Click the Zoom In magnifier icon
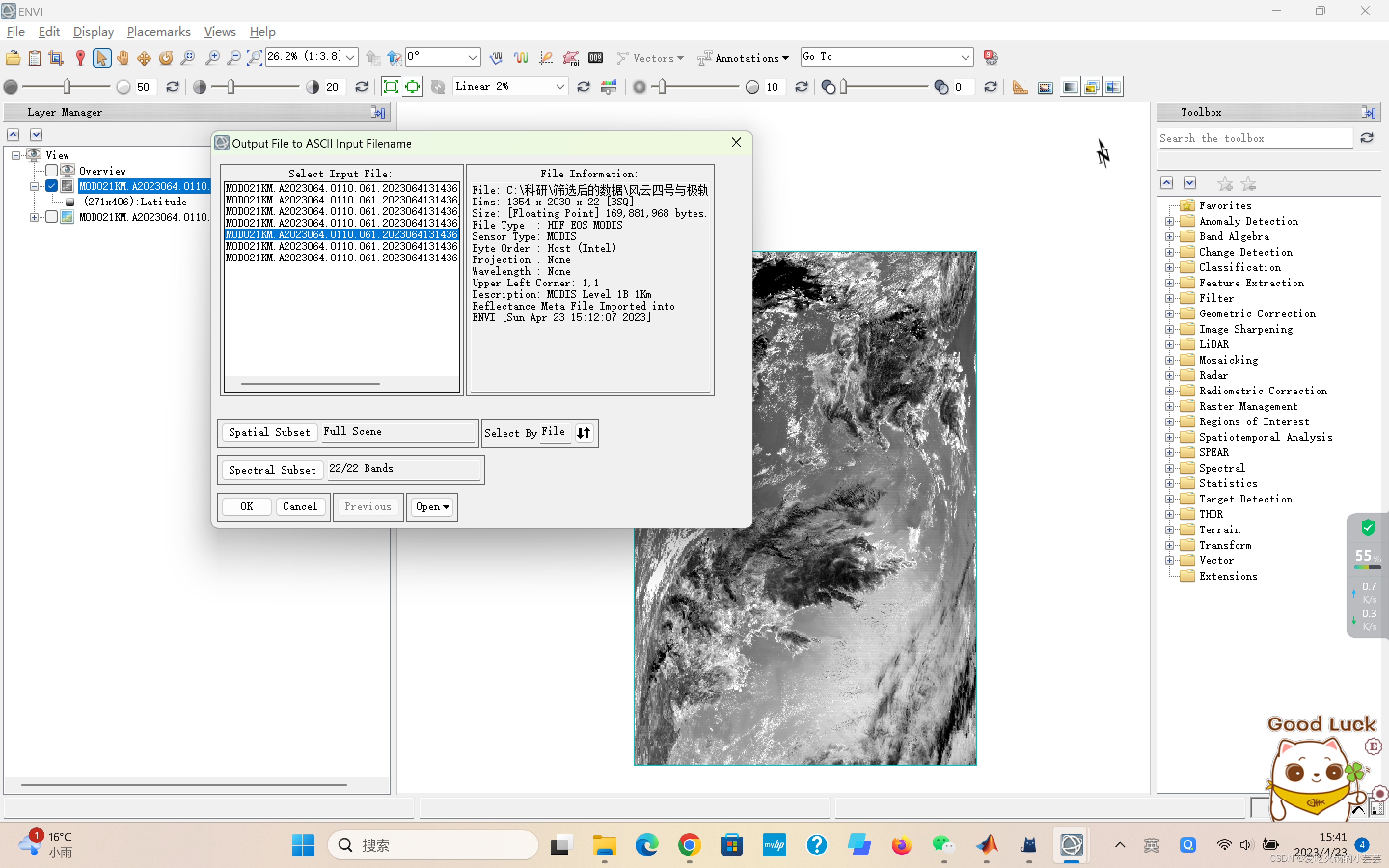This screenshot has height=868, width=1389. click(x=212, y=57)
